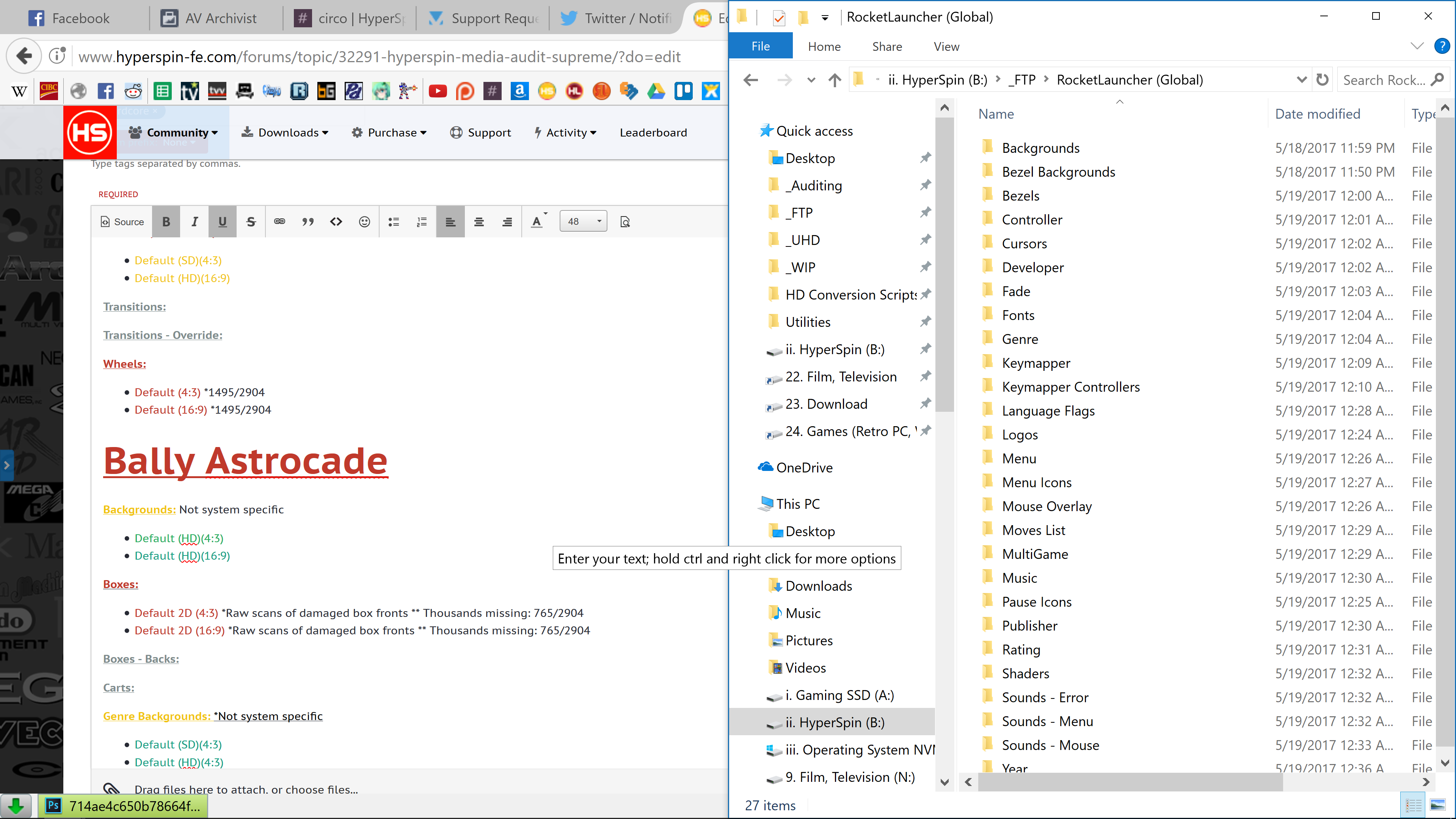Open Customize Quick Access Toolbar dropdown
This screenshot has width=1456, height=819.
click(x=825, y=17)
